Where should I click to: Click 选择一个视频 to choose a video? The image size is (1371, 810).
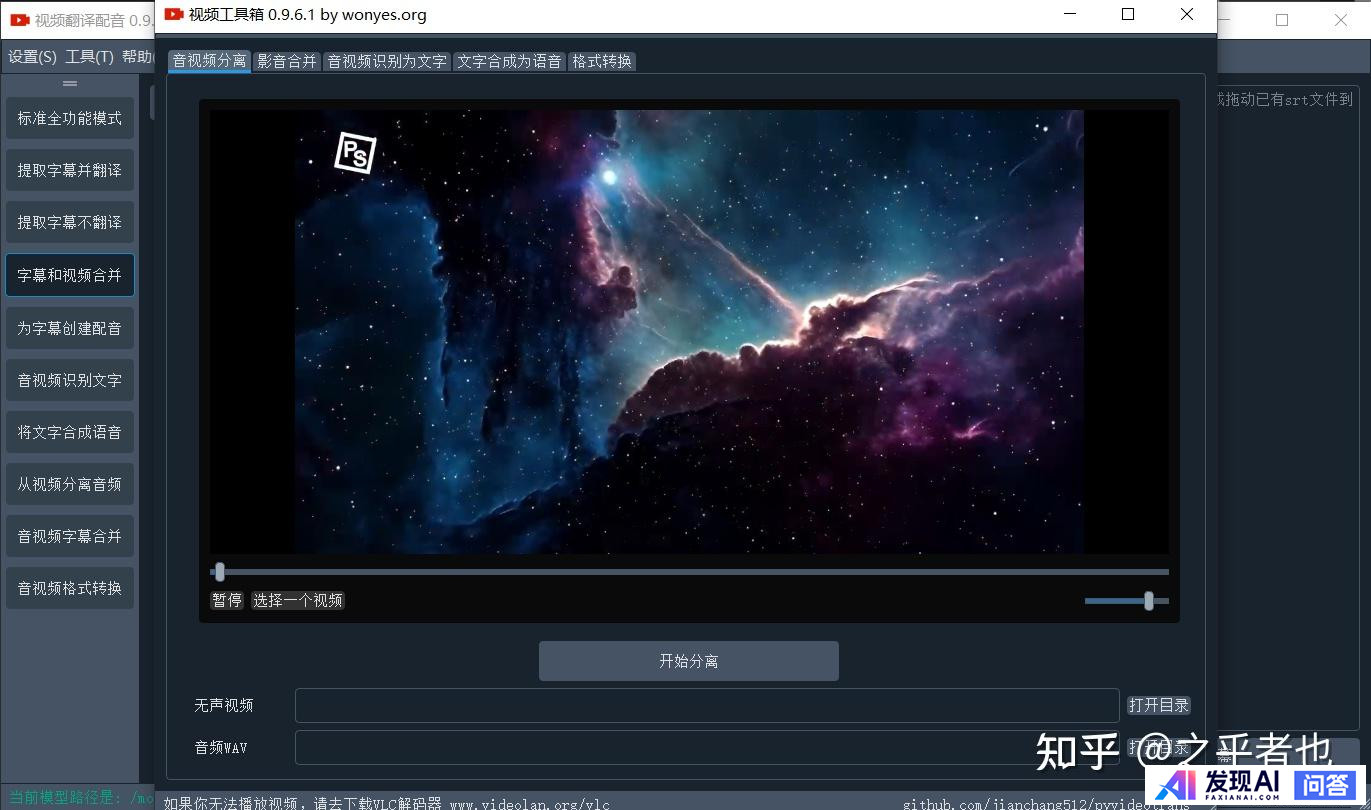click(x=298, y=600)
